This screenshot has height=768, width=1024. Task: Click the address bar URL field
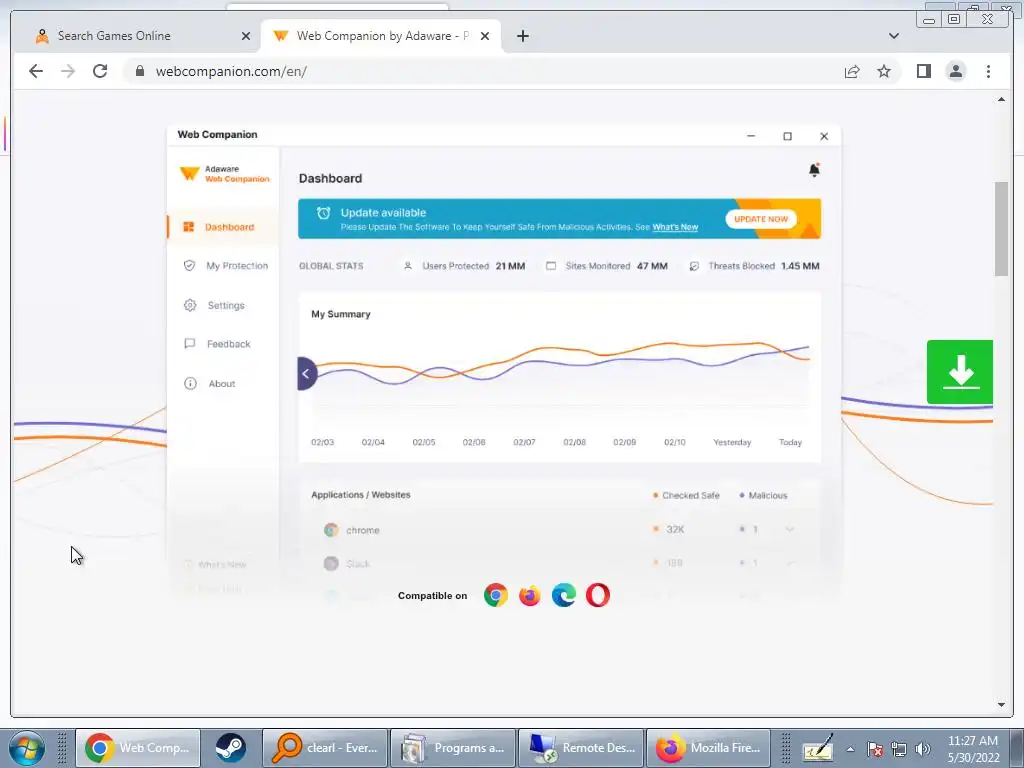point(479,71)
